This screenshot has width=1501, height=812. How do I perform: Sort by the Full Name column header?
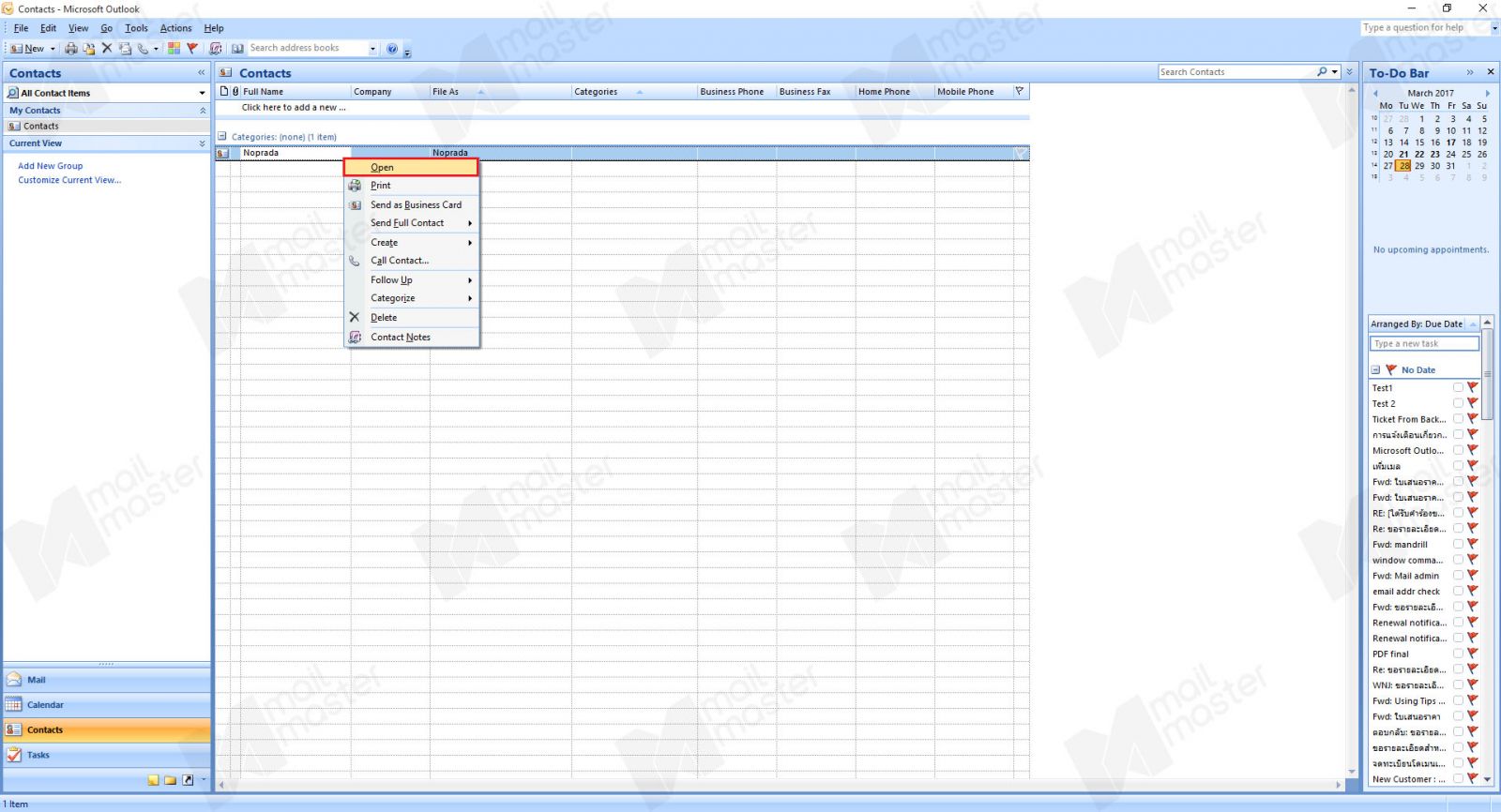[296, 92]
